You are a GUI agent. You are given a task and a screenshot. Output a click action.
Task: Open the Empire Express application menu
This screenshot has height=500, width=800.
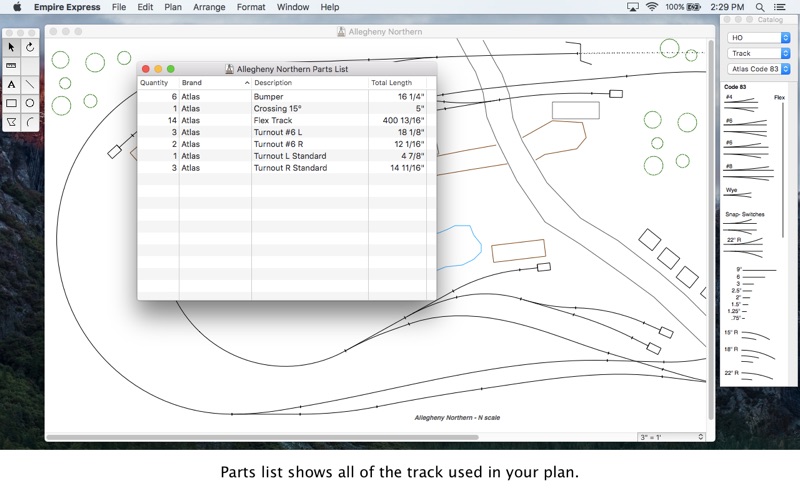tap(67, 7)
